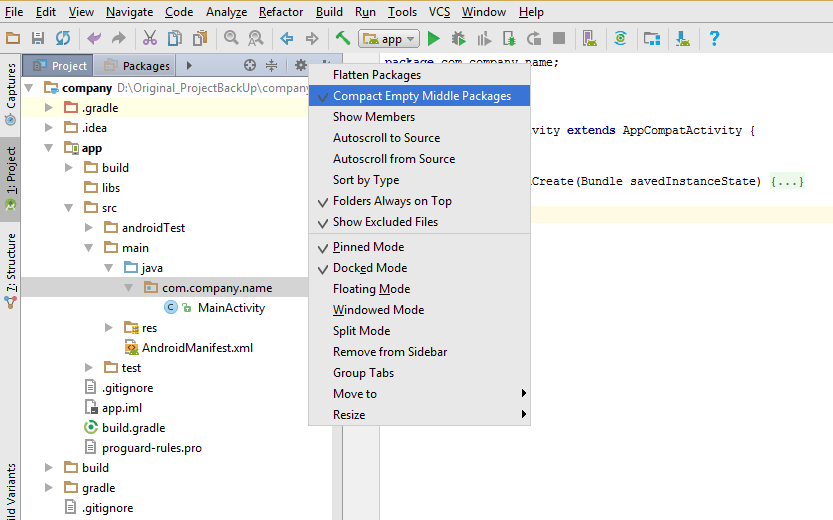Click the green Run app button
The image size is (833, 520).
tap(434, 39)
